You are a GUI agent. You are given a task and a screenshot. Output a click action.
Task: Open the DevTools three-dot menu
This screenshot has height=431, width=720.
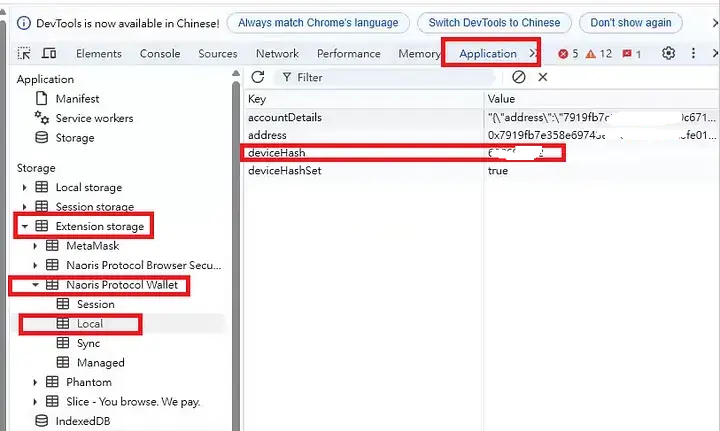[x=693, y=53]
